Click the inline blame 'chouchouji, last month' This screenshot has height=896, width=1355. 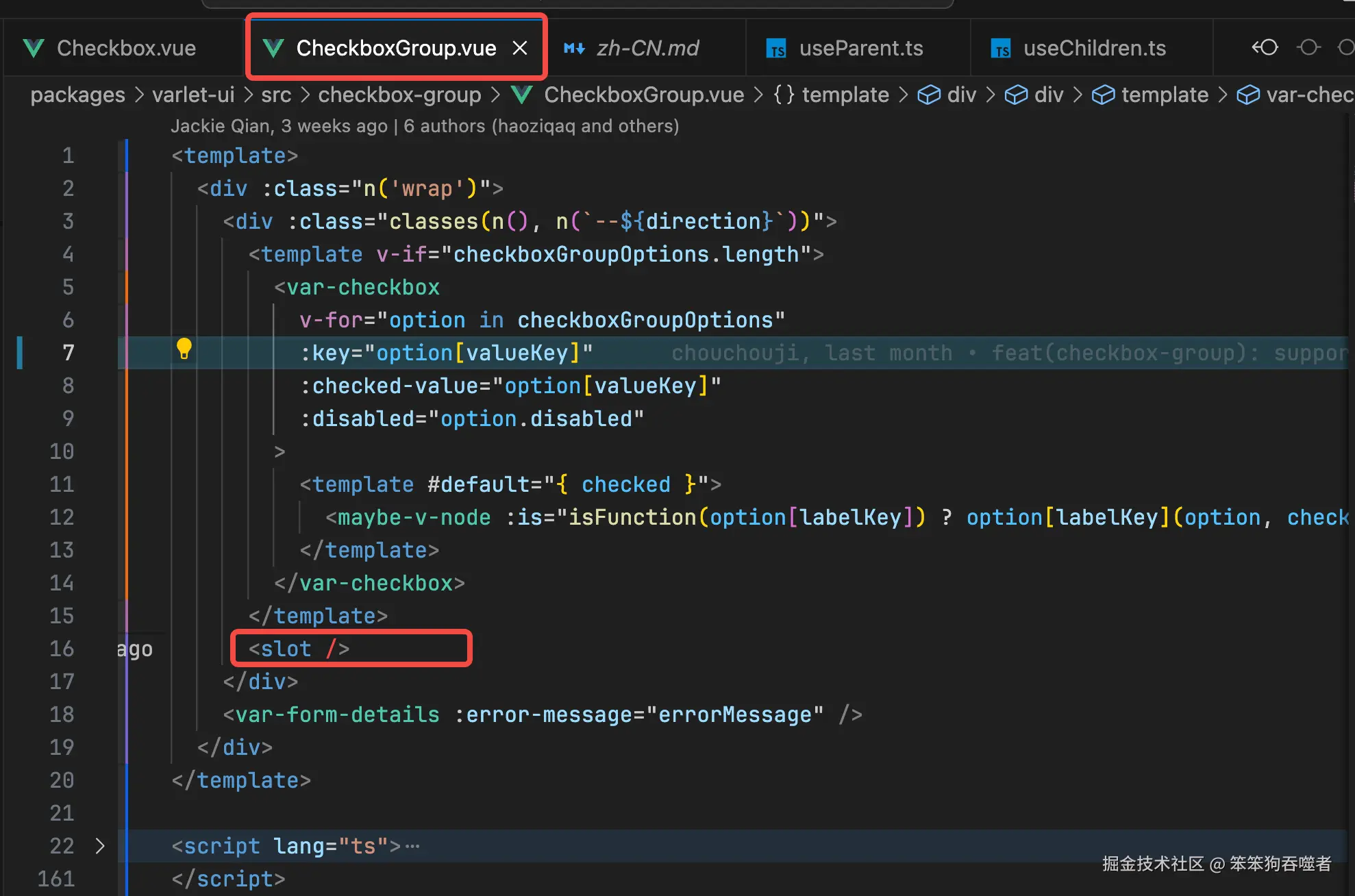(x=811, y=353)
